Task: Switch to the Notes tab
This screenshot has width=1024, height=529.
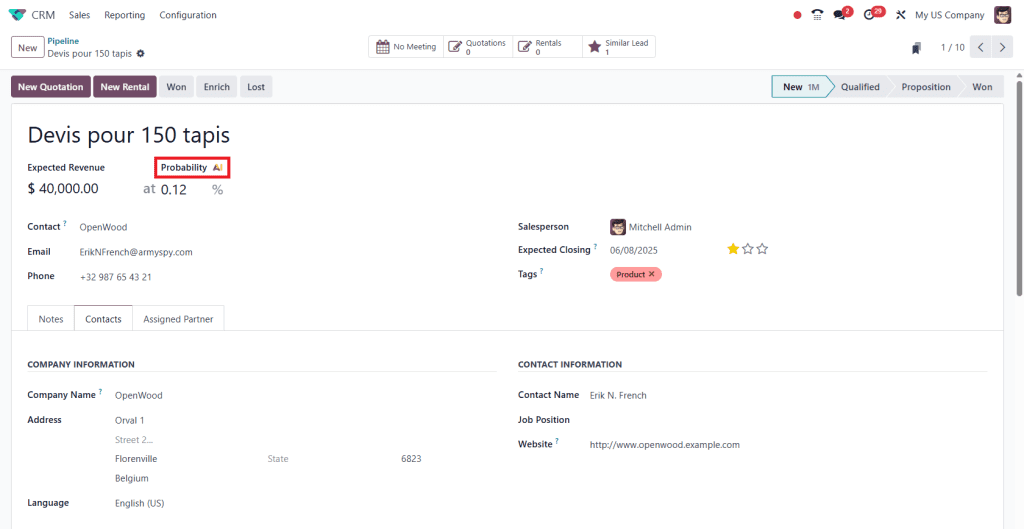Action: (51, 319)
